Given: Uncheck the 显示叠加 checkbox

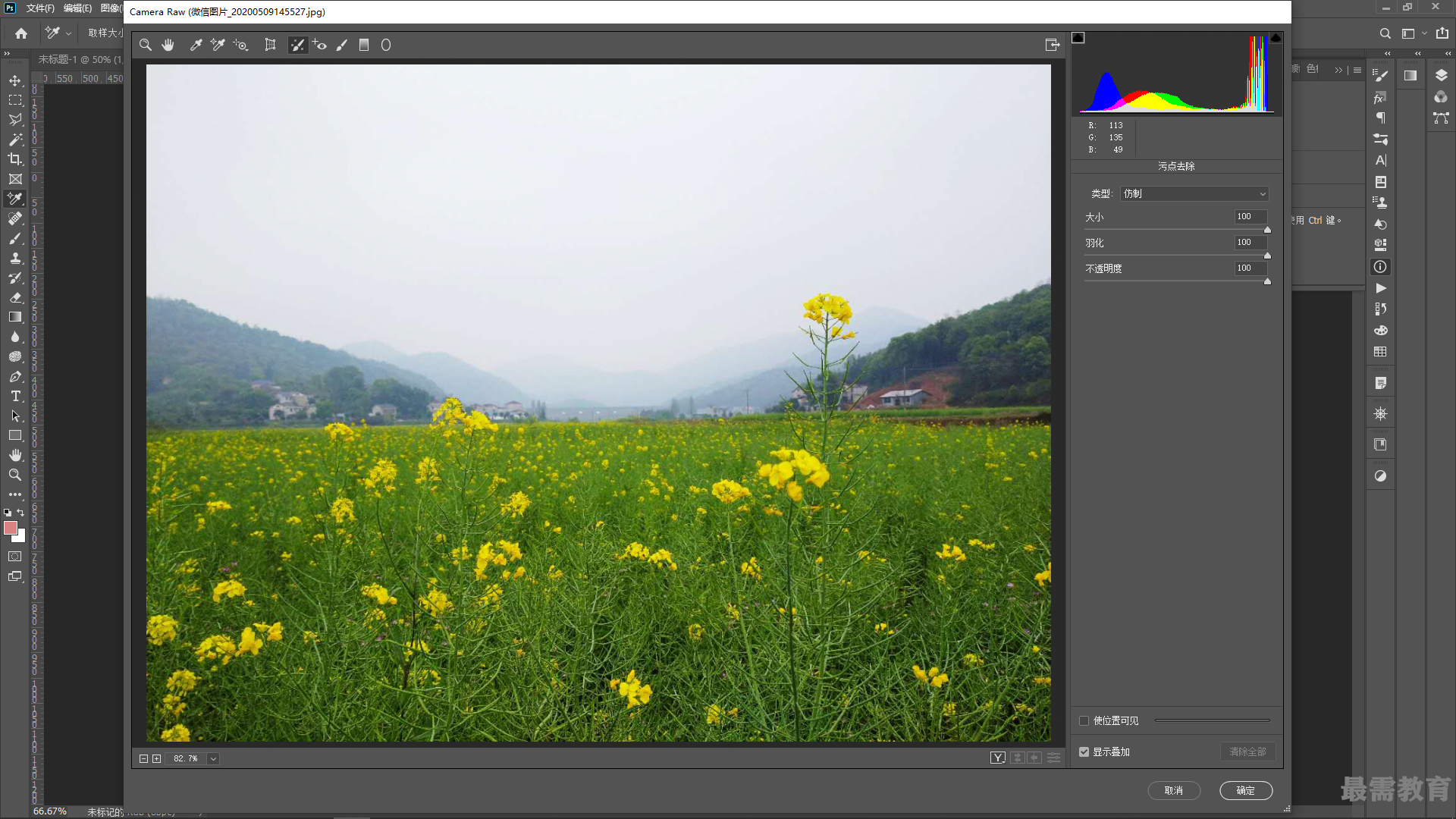Looking at the screenshot, I should pos(1084,752).
